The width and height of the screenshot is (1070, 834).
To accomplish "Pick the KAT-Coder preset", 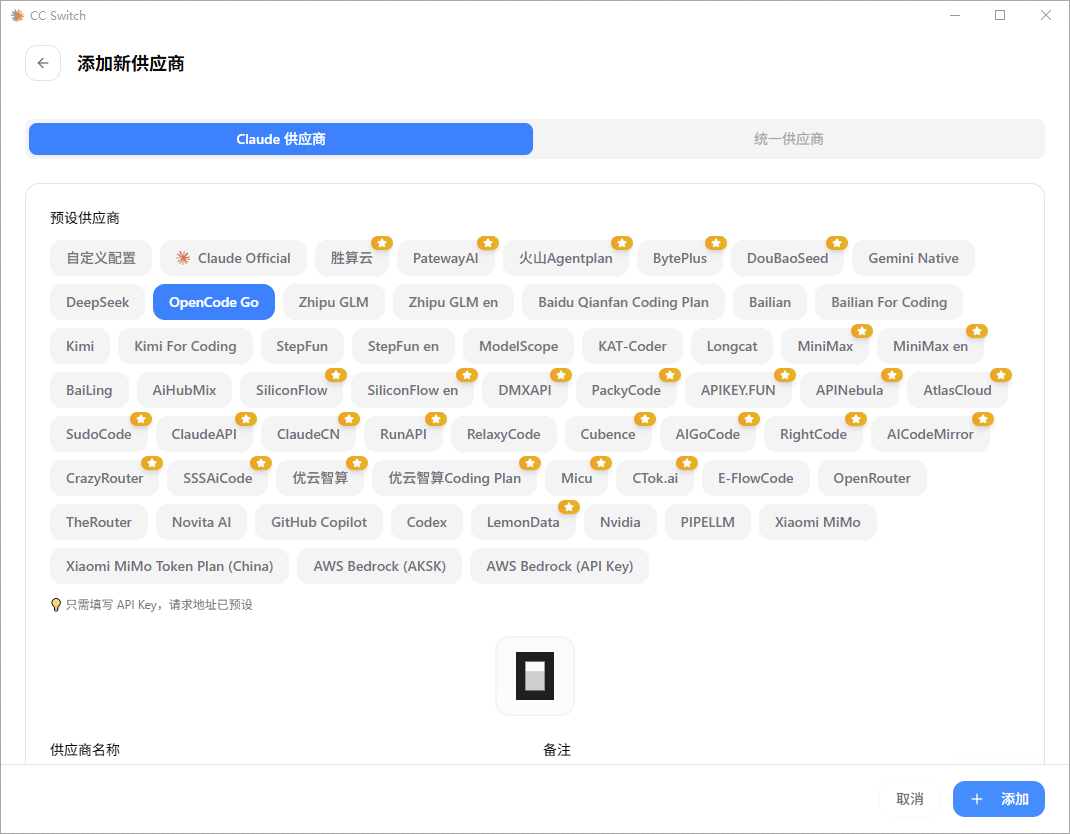I will coord(632,346).
